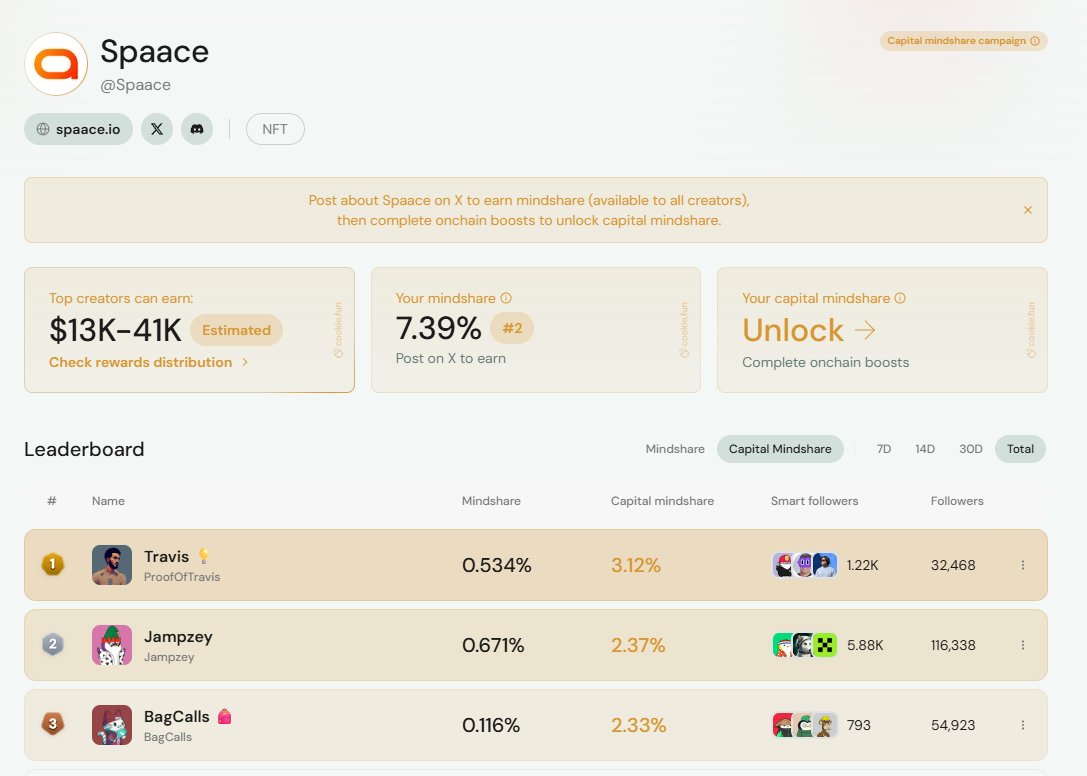
Task: Open the more options menu for BagCalls
Action: [x=1023, y=725]
